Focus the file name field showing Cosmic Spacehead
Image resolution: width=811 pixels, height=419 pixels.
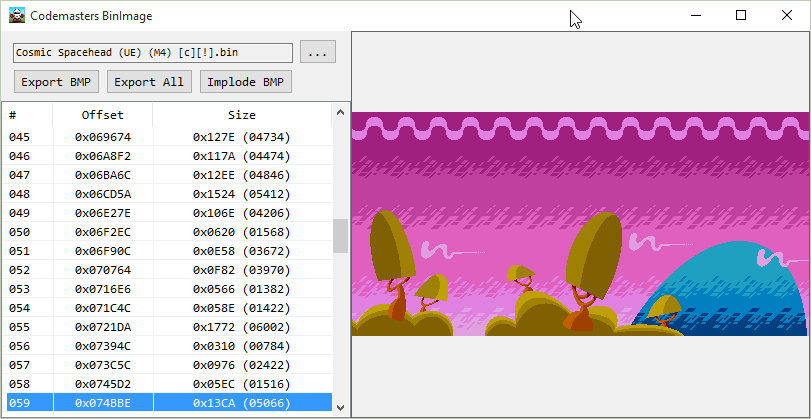click(153, 52)
